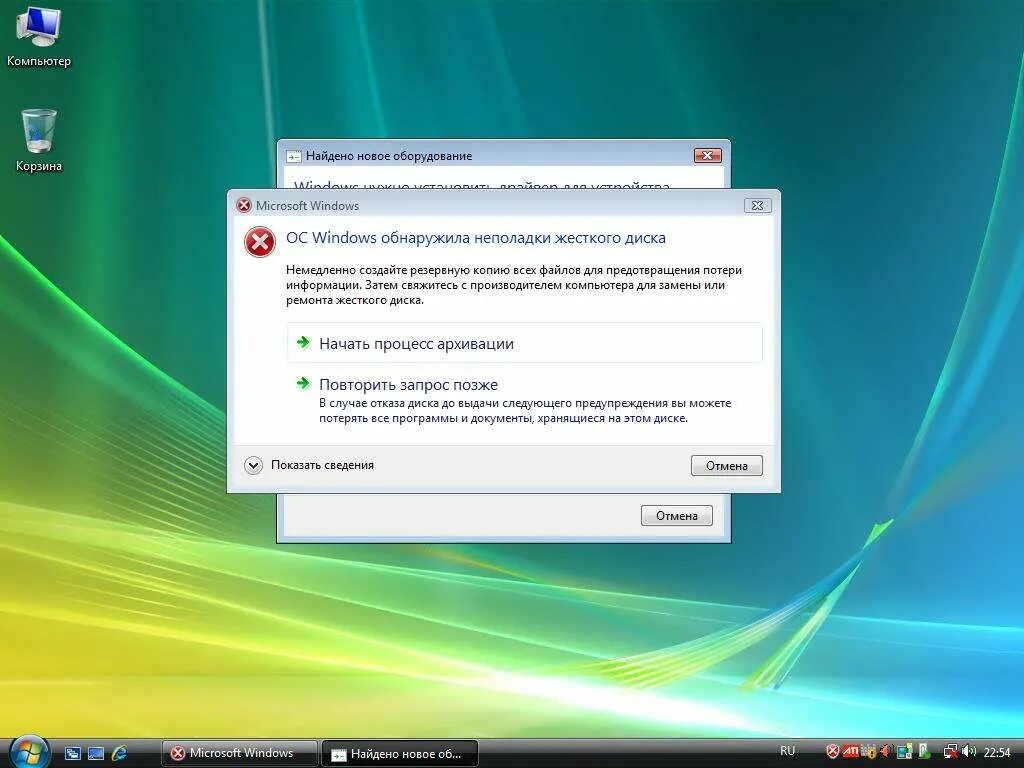Click the blue-green windows tray icon

click(904, 751)
